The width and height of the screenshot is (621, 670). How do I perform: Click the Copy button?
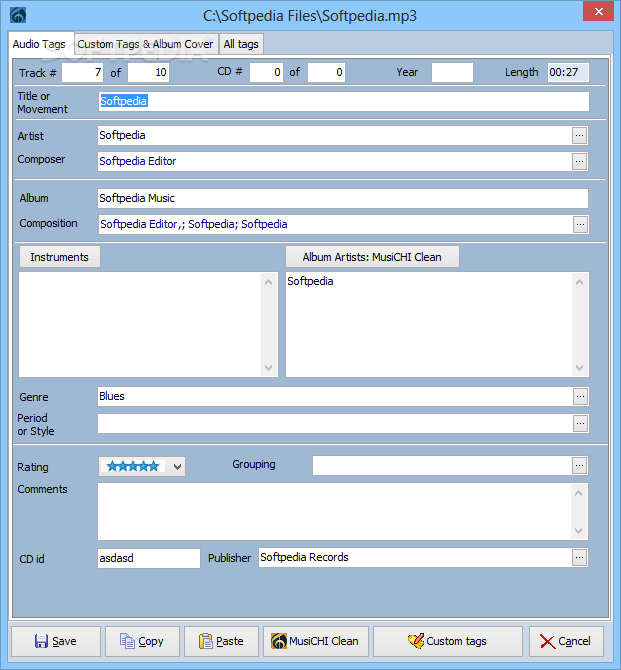pos(142,641)
